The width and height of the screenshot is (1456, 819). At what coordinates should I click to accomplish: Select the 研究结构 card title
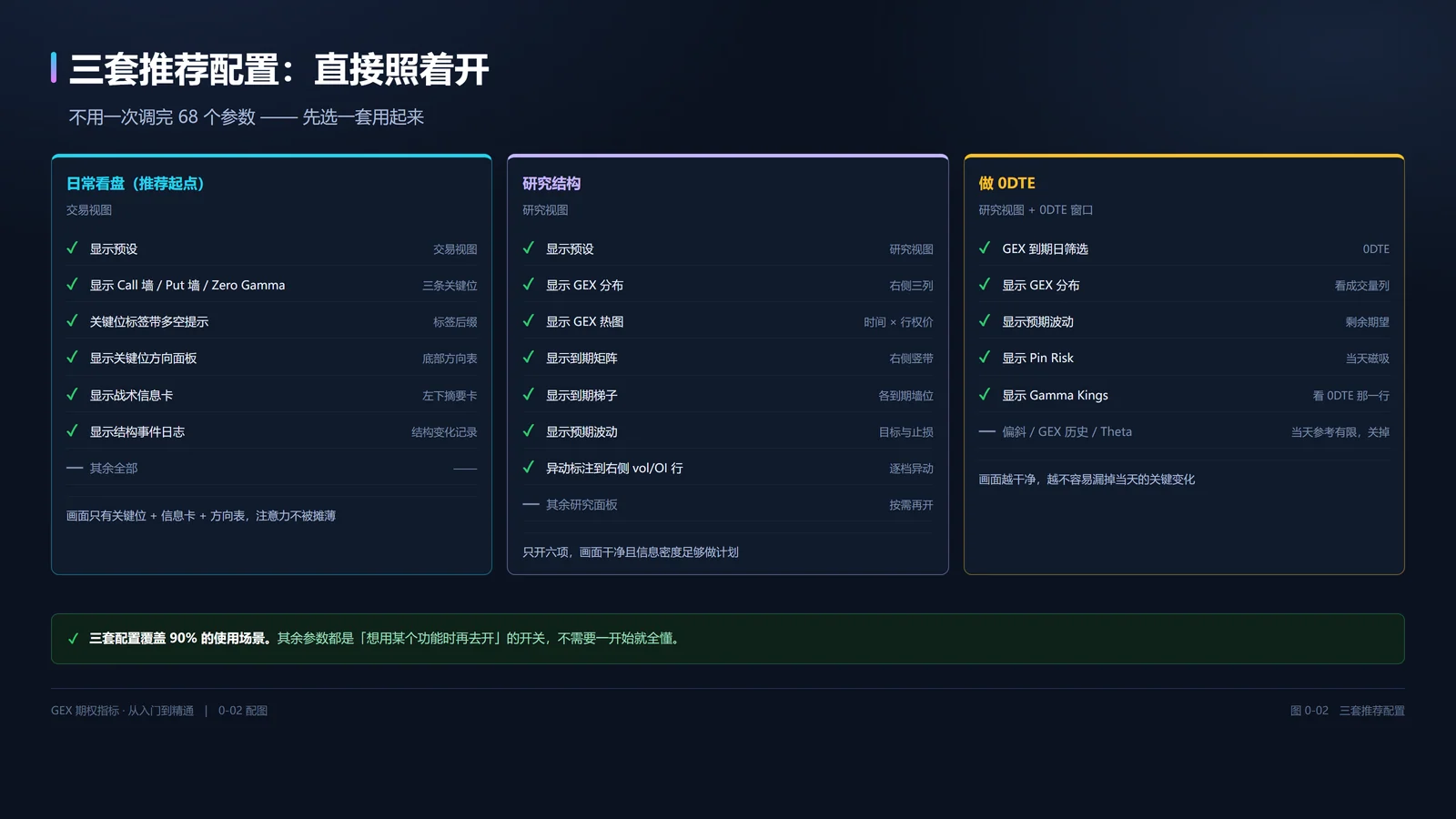point(551,183)
